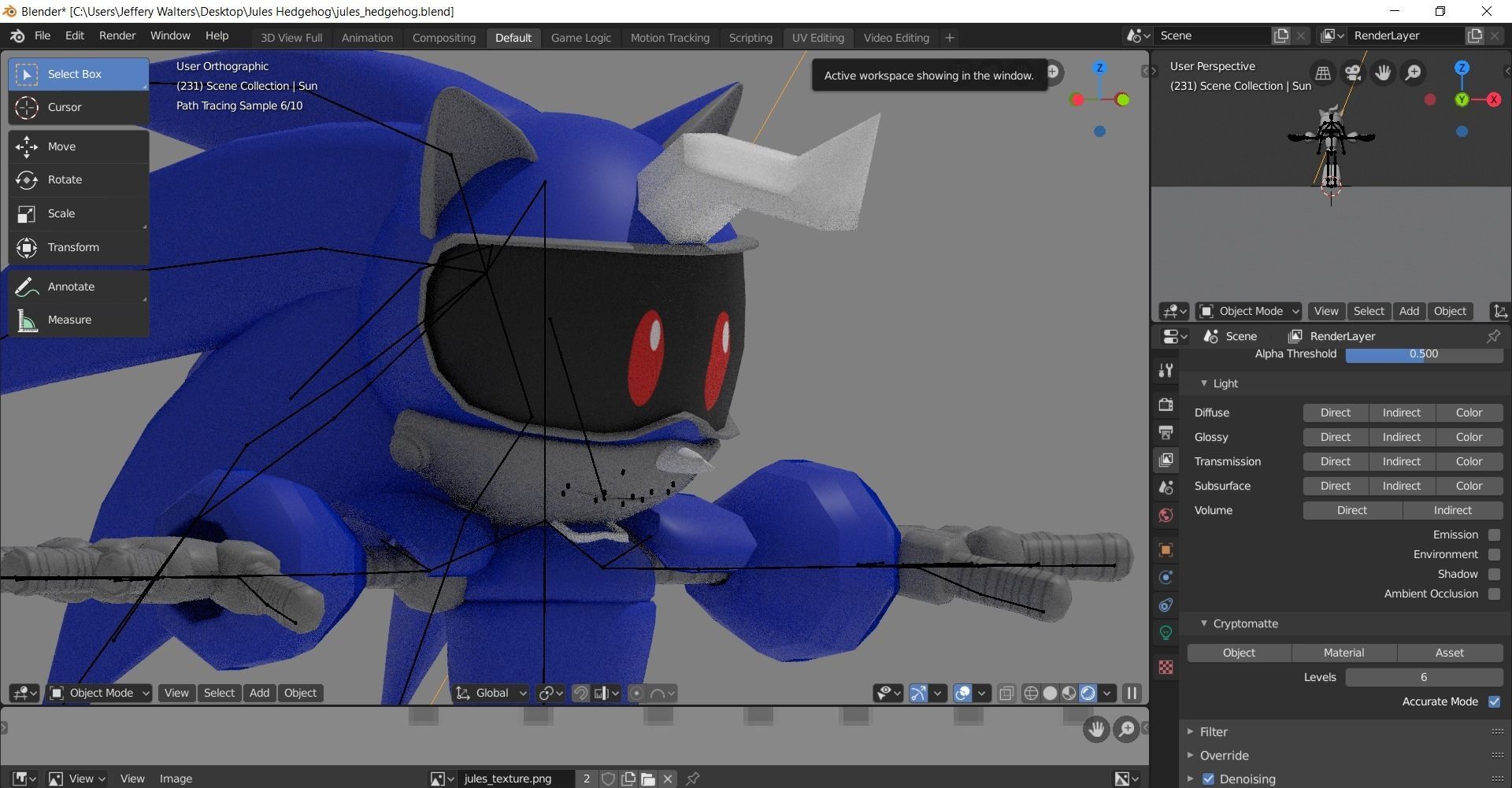1512x788 pixels.
Task: Activate the Move tool
Action: 79,146
